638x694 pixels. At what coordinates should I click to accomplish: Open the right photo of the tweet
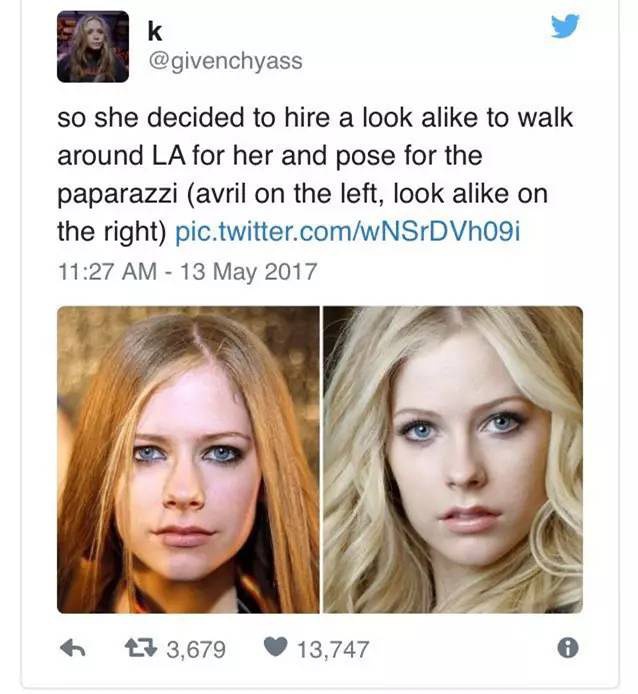point(452,459)
